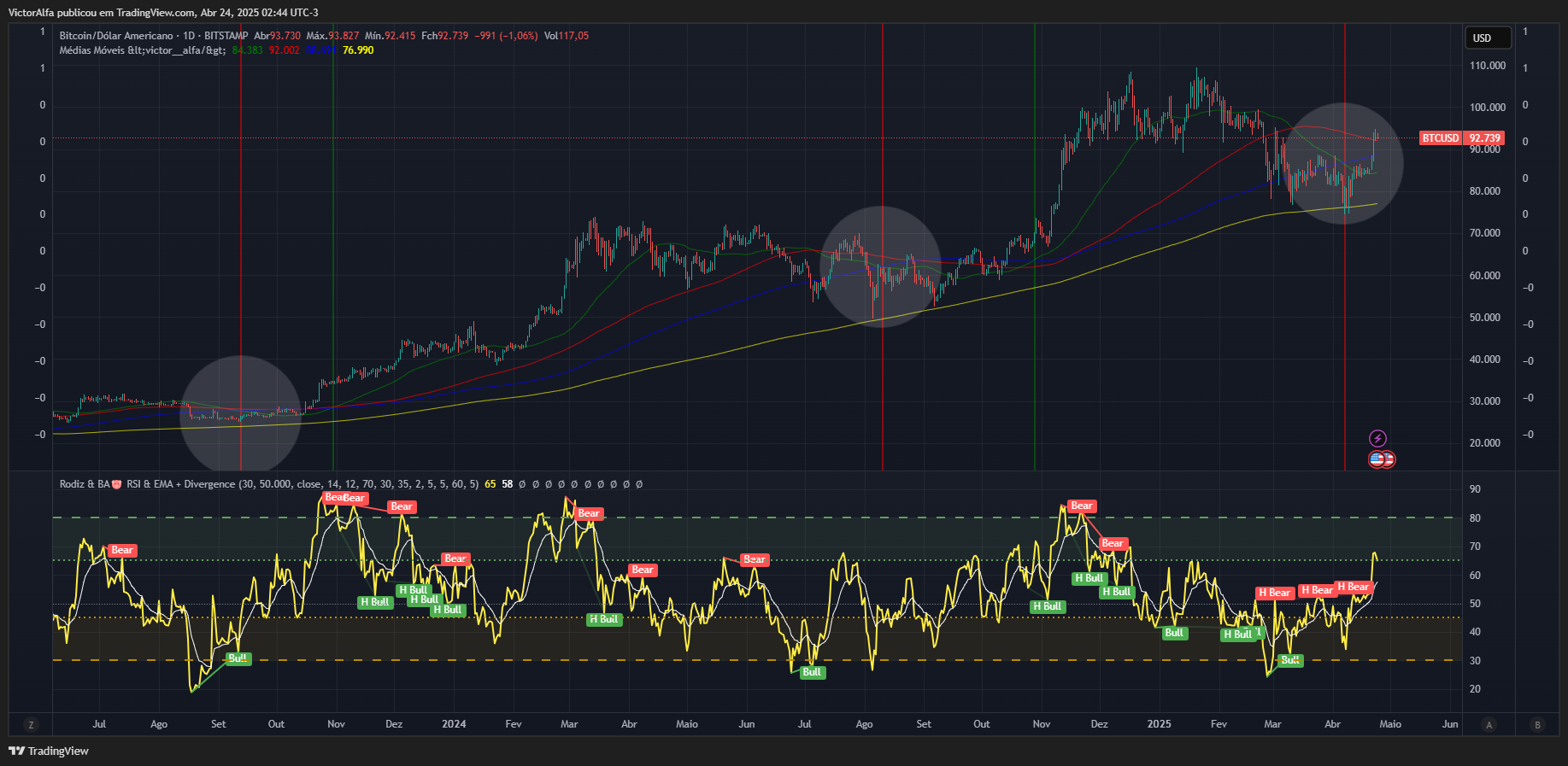
Task: Click the yellow 76.990 moving average value
Action: 358,50
